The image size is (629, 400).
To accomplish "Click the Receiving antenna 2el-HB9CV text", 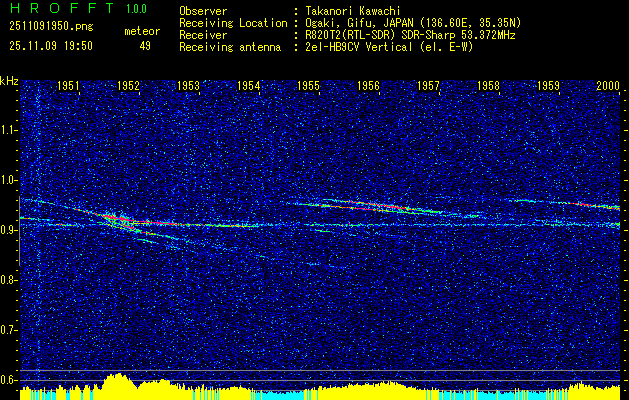I will point(387,47).
